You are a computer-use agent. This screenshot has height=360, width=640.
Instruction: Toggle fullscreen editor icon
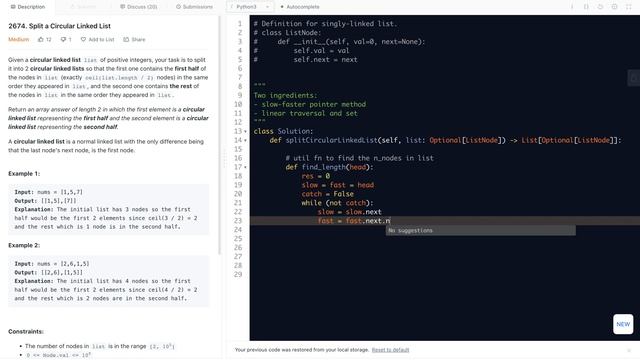tap(629, 7)
